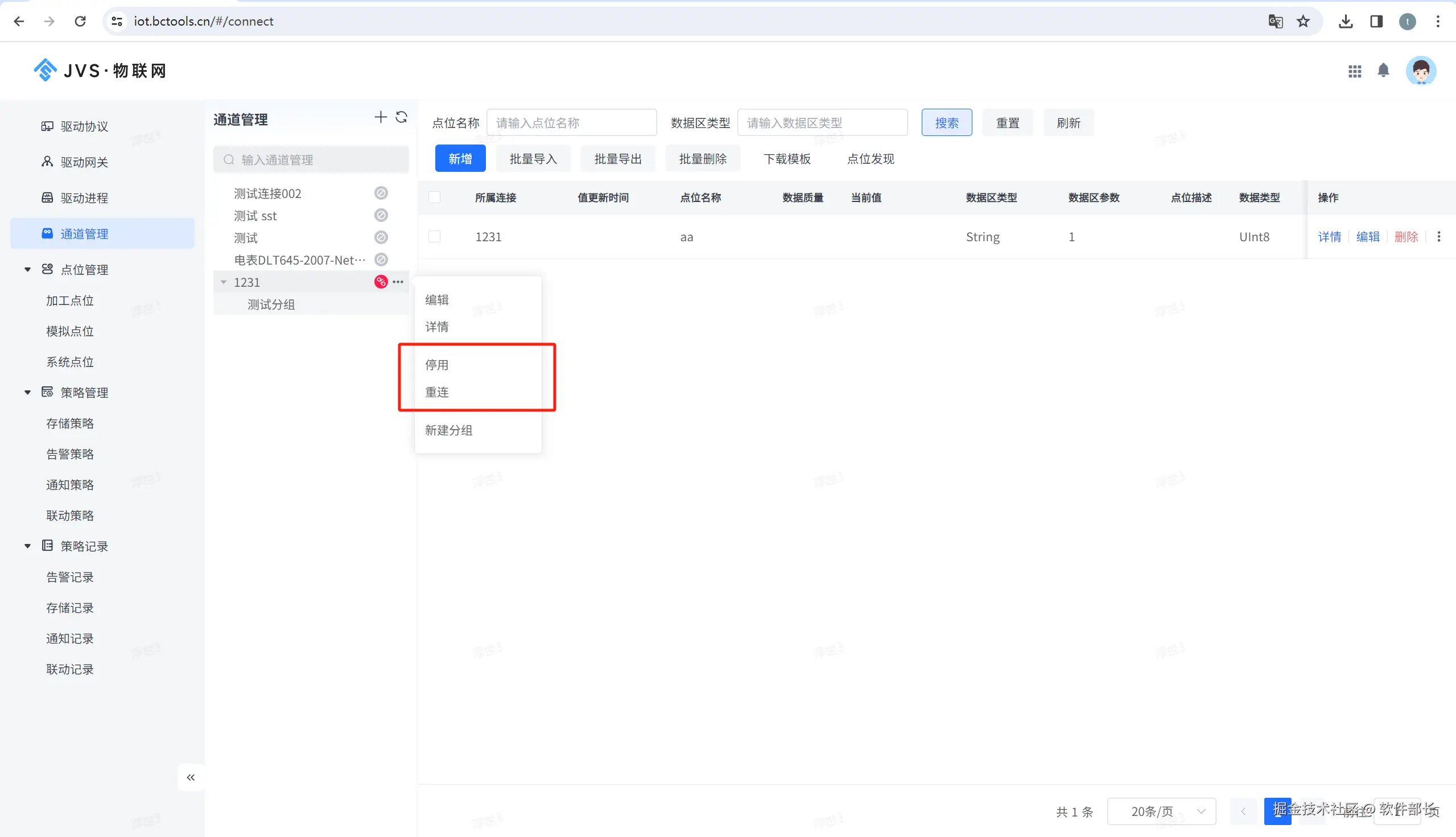Collapse the 点位管理 sidebar group
This screenshot has width=1456, height=837.
pyautogui.click(x=27, y=270)
